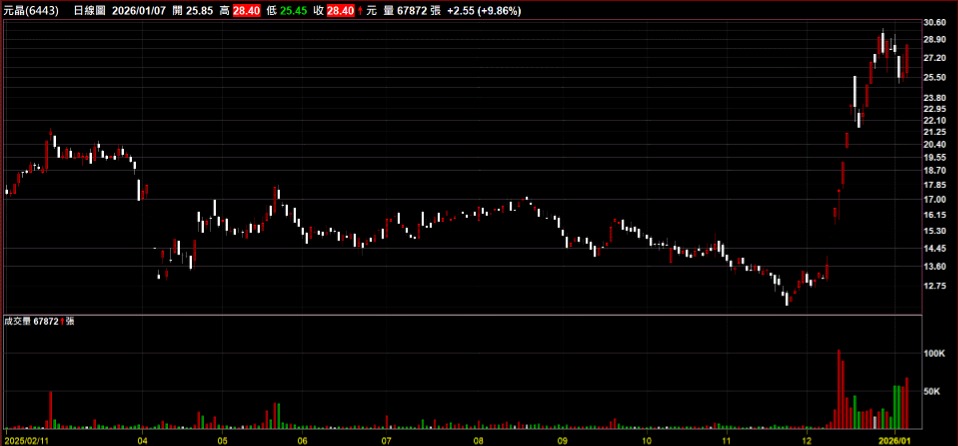Click the latest red candlestick at chart right edge
958x446 pixels.
[907, 59]
